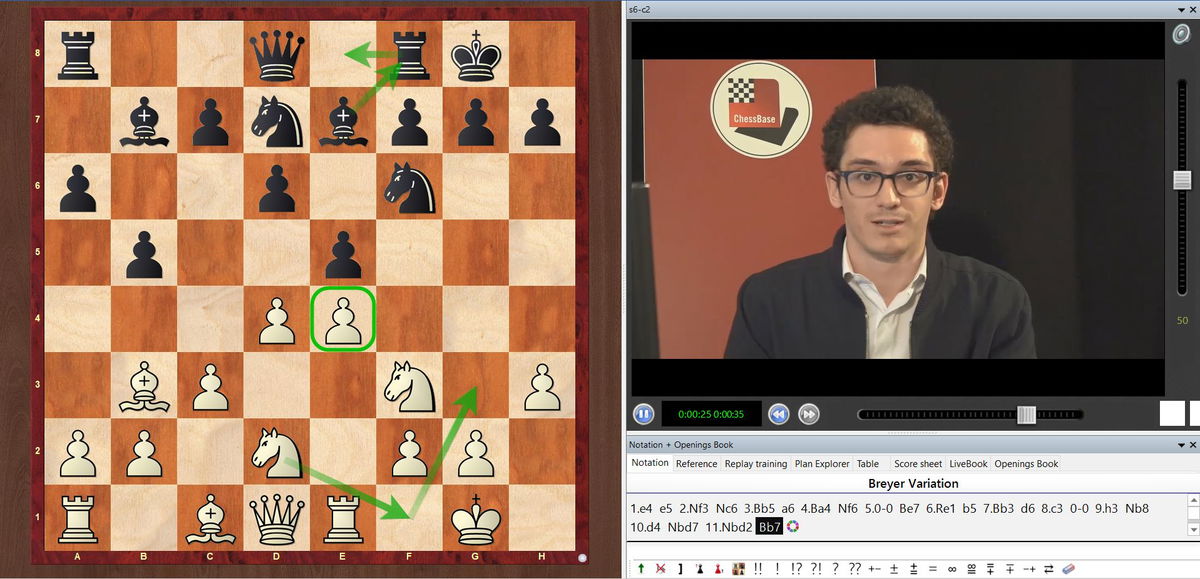The width and height of the screenshot is (1200, 579).
Task: Click the rewind video button
Action: 779,414
